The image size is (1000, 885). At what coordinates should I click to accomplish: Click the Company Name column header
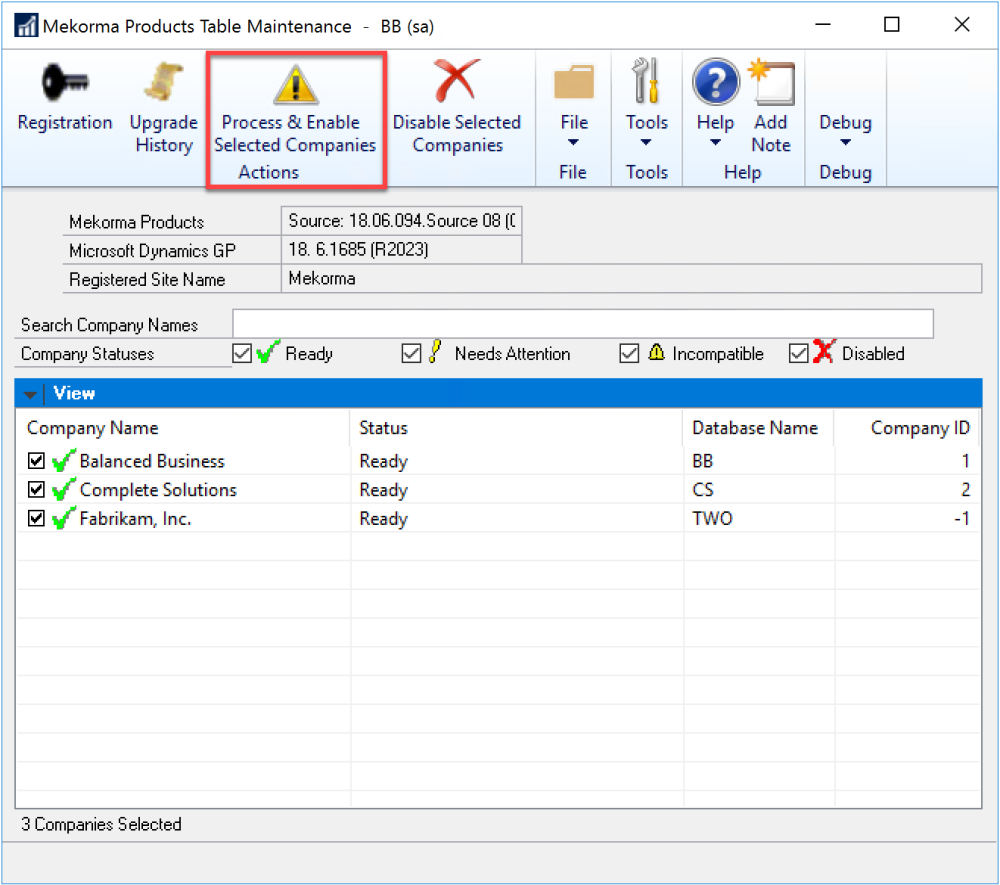click(x=92, y=428)
